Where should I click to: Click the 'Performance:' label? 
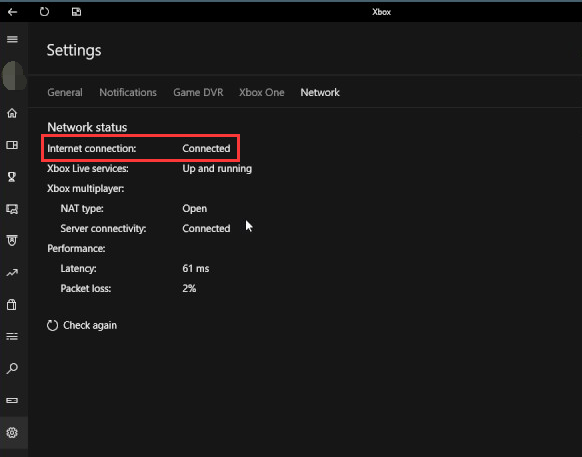coord(76,249)
